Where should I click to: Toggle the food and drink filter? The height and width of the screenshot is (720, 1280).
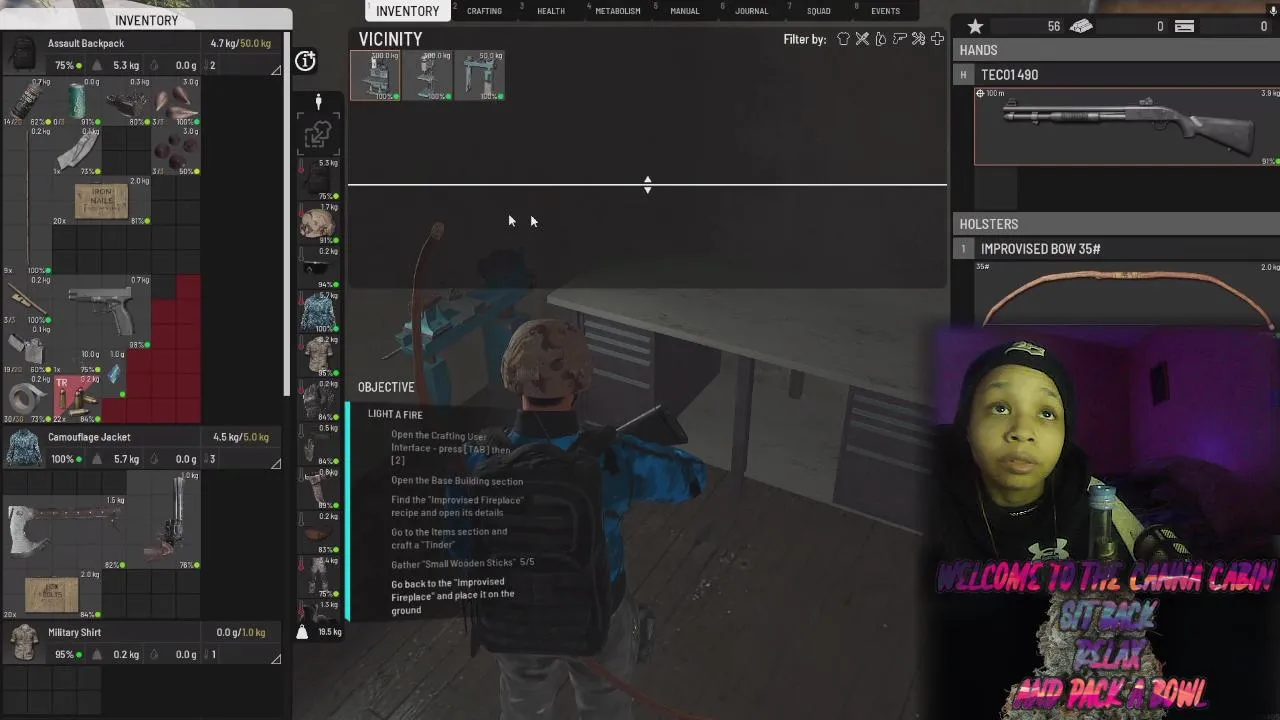click(x=880, y=39)
